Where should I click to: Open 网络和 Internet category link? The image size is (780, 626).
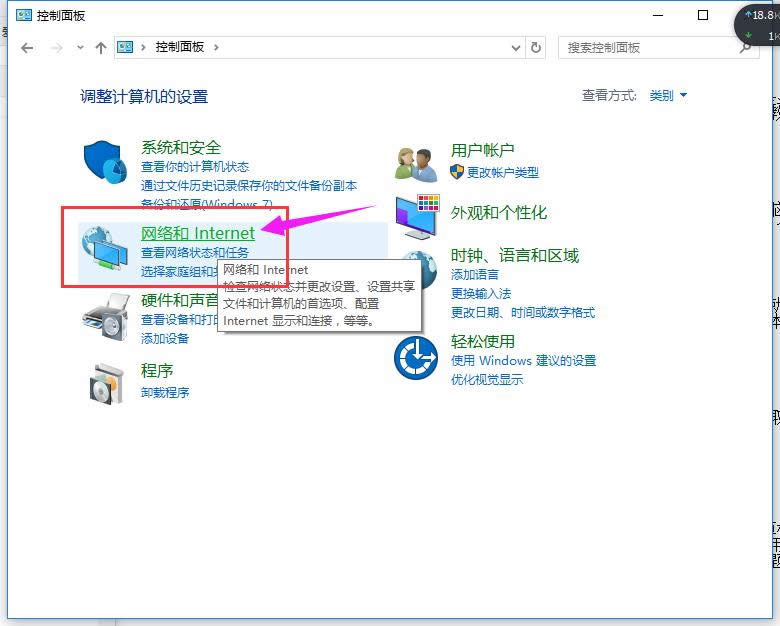tap(198, 234)
